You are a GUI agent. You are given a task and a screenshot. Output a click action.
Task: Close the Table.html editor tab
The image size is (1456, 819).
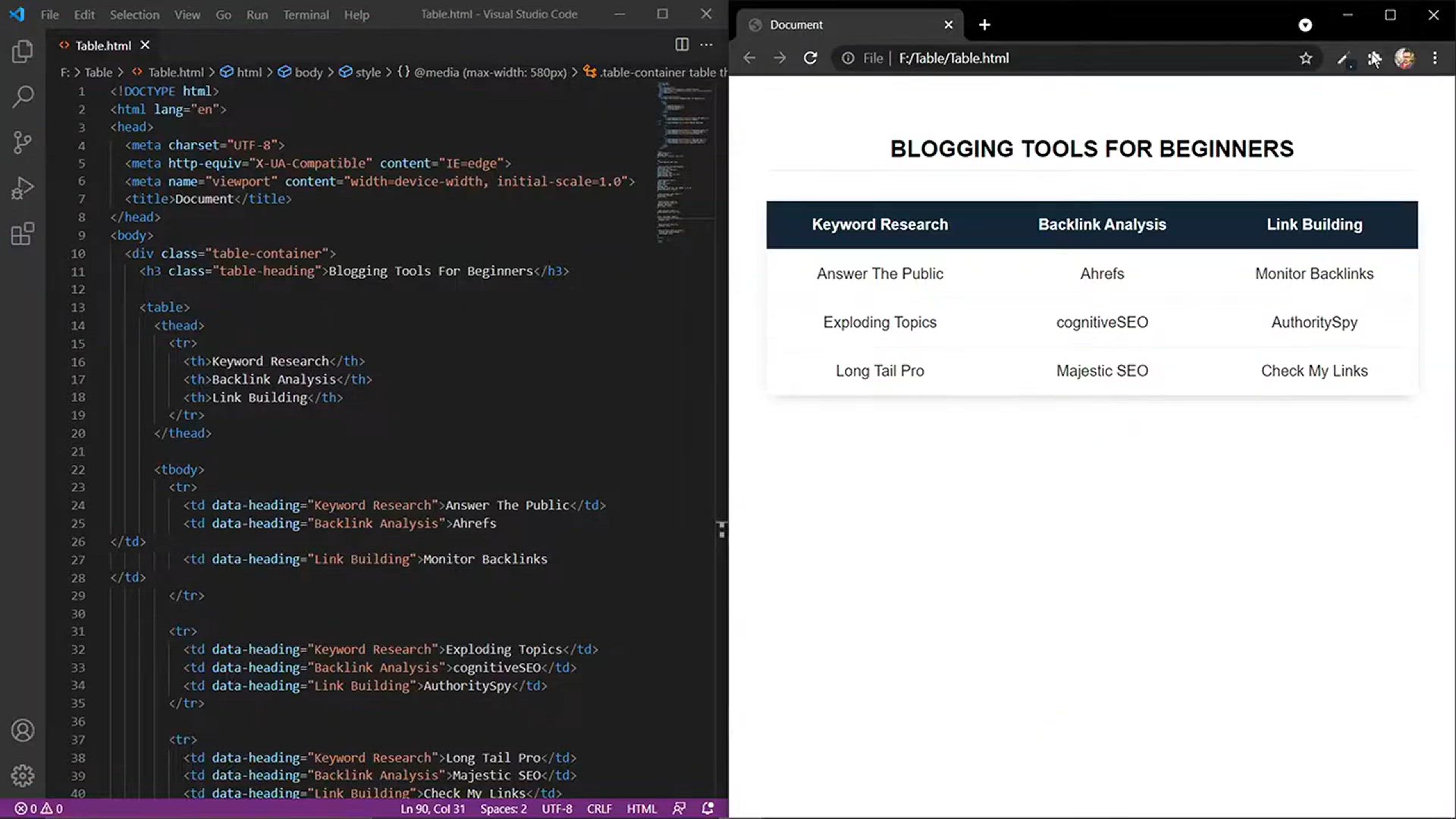pyautogui.click(x=145, y=45)
